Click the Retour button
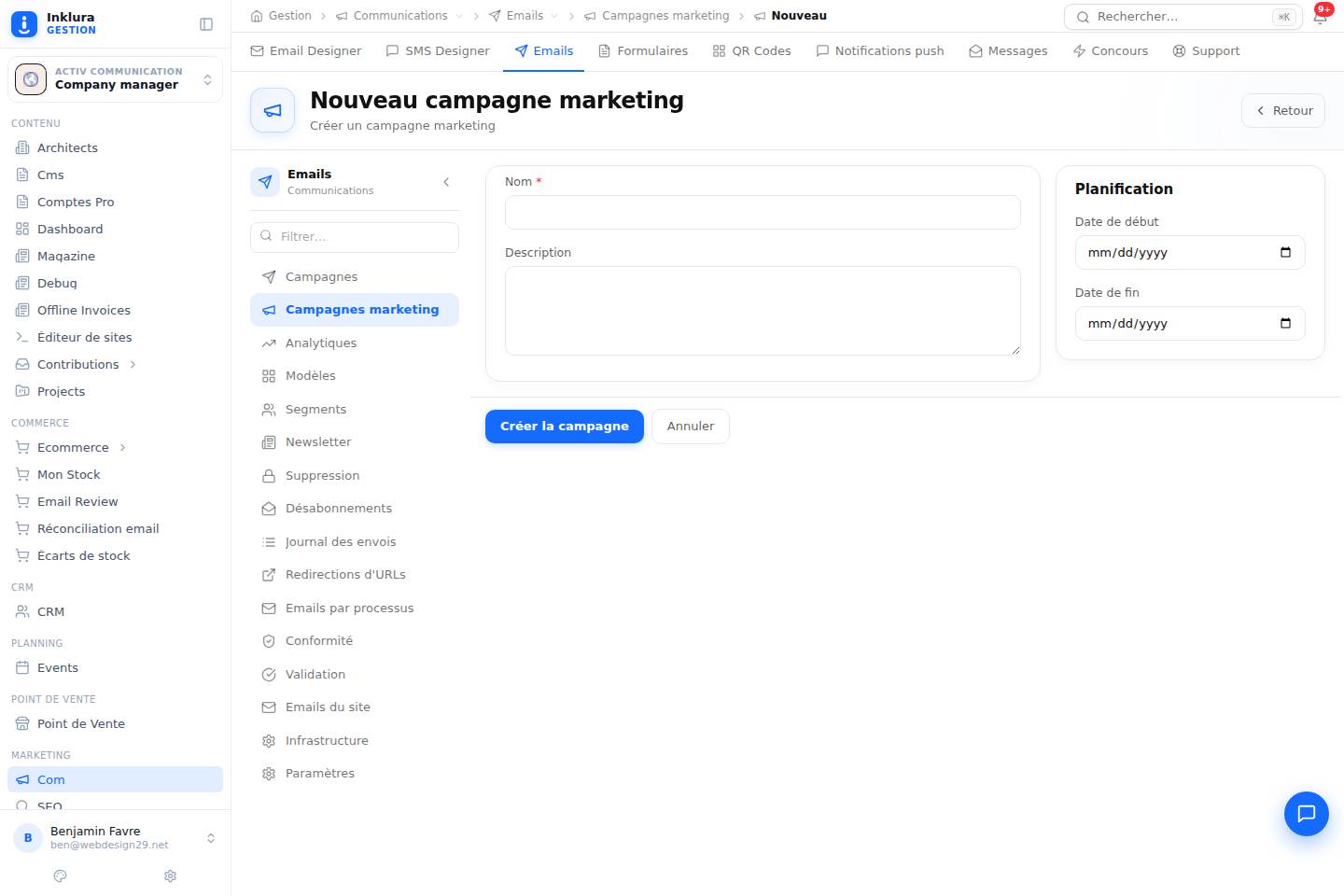1344x896 pixels. (1283, 111)
